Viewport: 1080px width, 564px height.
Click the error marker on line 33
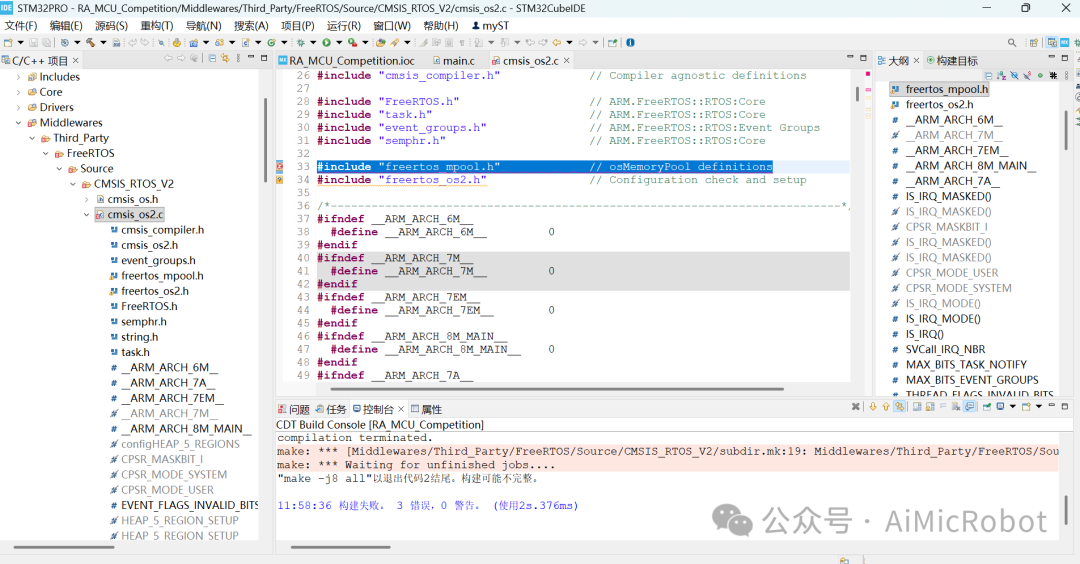(x=280, y=167)
